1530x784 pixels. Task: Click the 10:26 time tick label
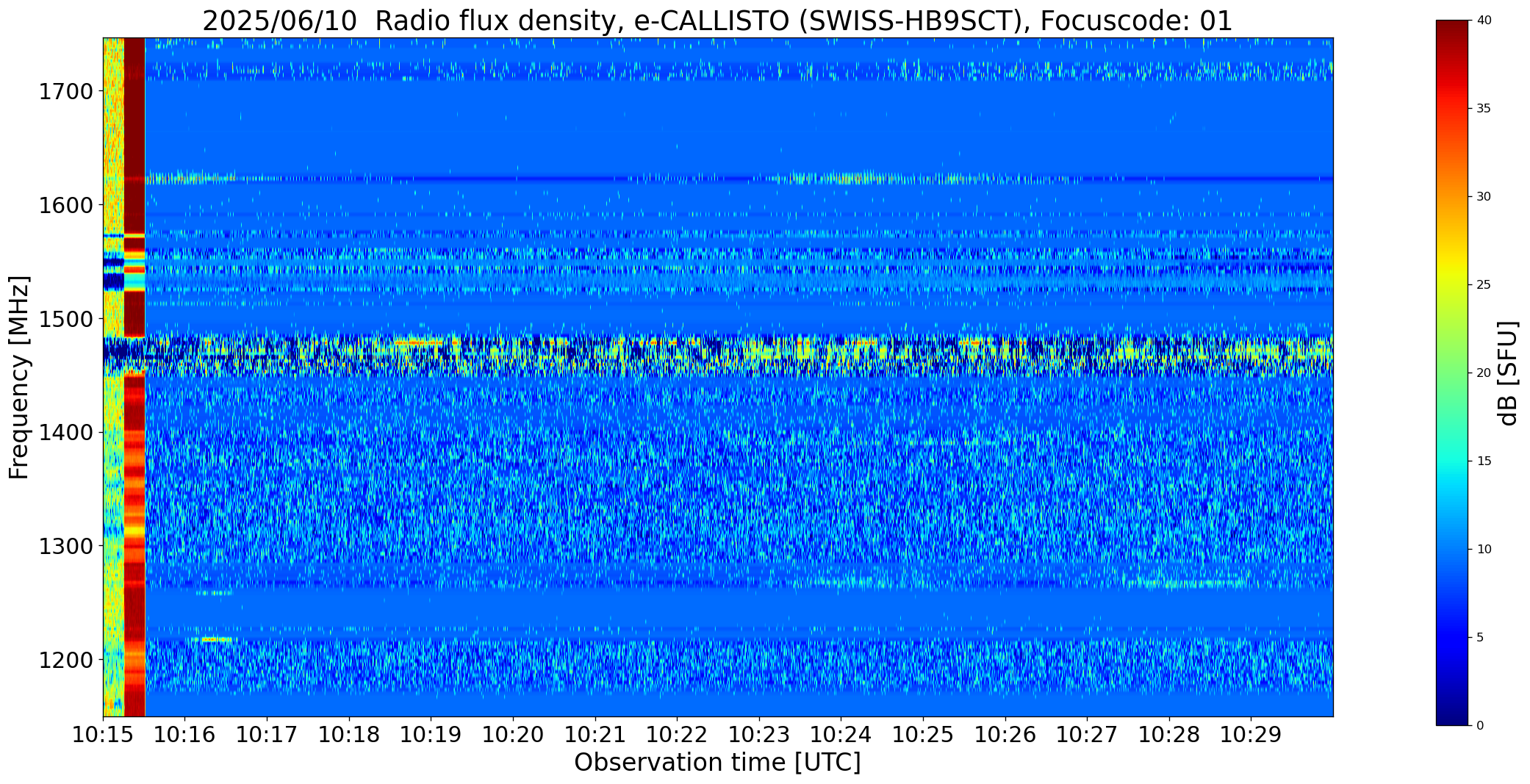[1005, 735]
